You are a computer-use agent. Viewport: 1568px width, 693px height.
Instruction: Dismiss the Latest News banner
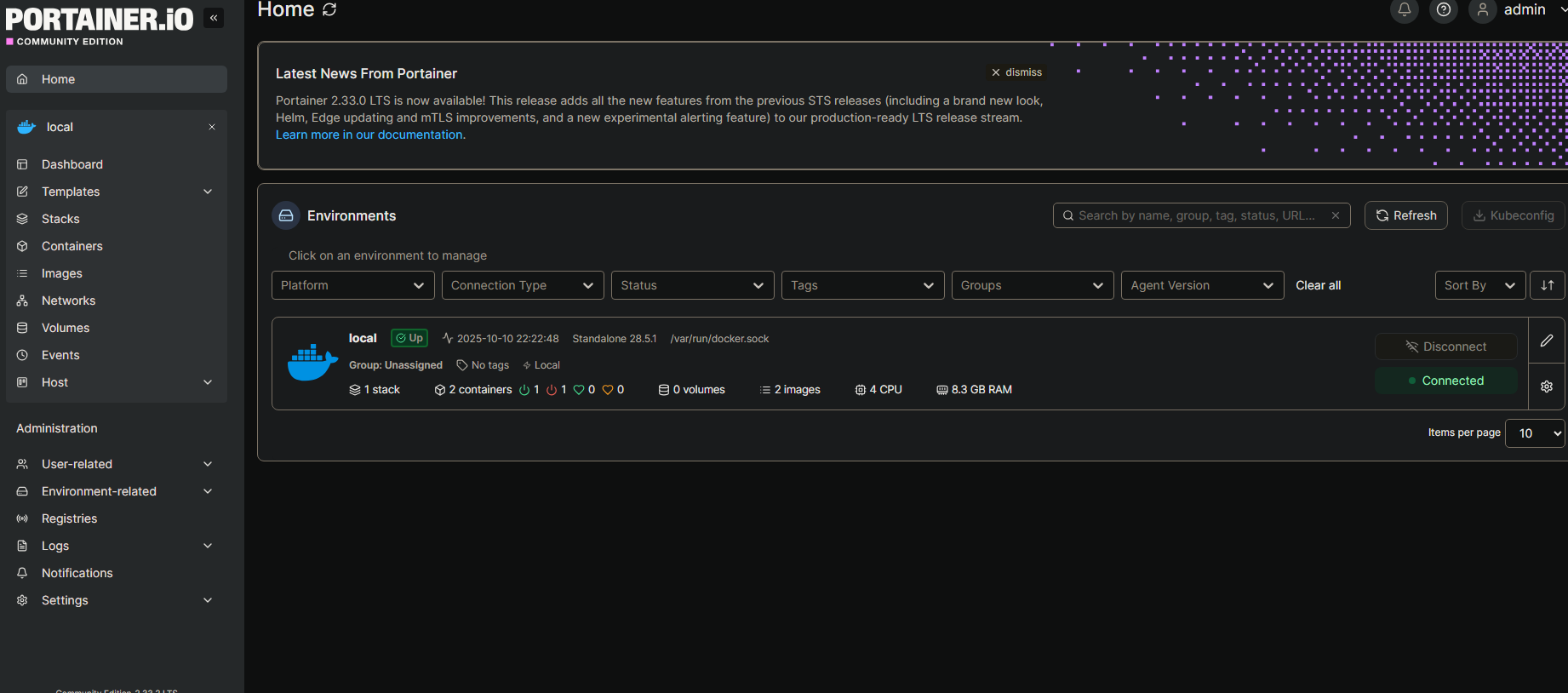(x=1016, y=72)
